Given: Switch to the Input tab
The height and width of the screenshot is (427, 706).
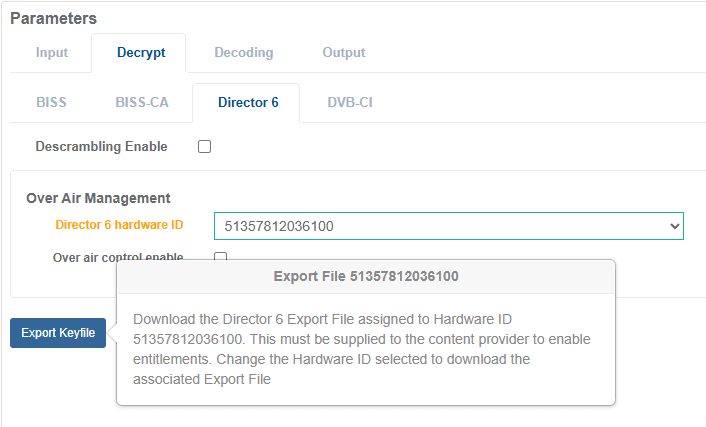Looking at the screenshot, I should tap(52, 53).
